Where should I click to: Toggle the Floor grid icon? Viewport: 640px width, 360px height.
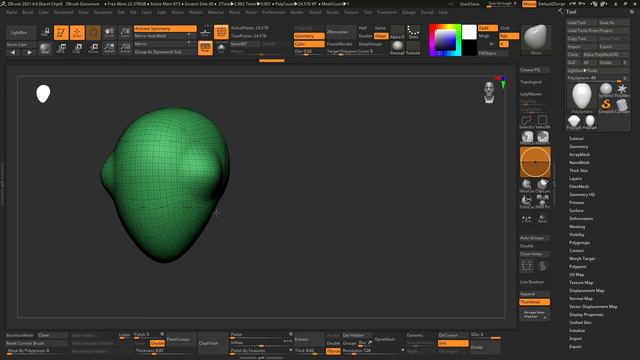[x=205, y=32]
